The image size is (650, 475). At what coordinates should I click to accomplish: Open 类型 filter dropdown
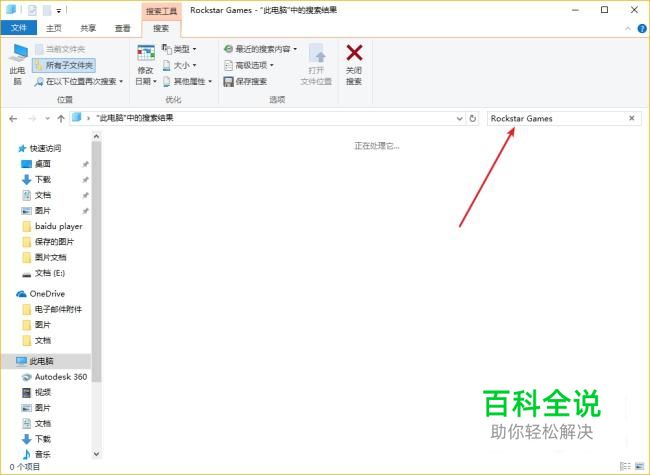pos(179,49)
